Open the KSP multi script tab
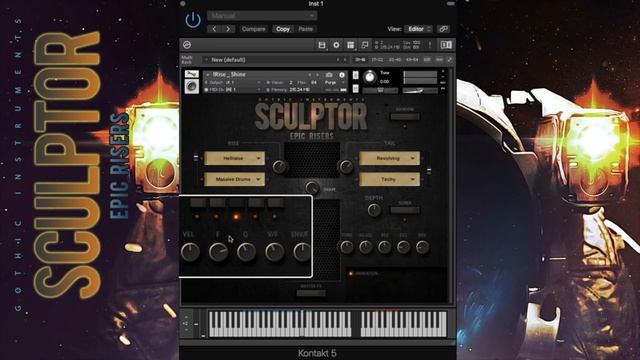This screenshot has width=640, height=360. pyautogui.click(x=427, y=60)
